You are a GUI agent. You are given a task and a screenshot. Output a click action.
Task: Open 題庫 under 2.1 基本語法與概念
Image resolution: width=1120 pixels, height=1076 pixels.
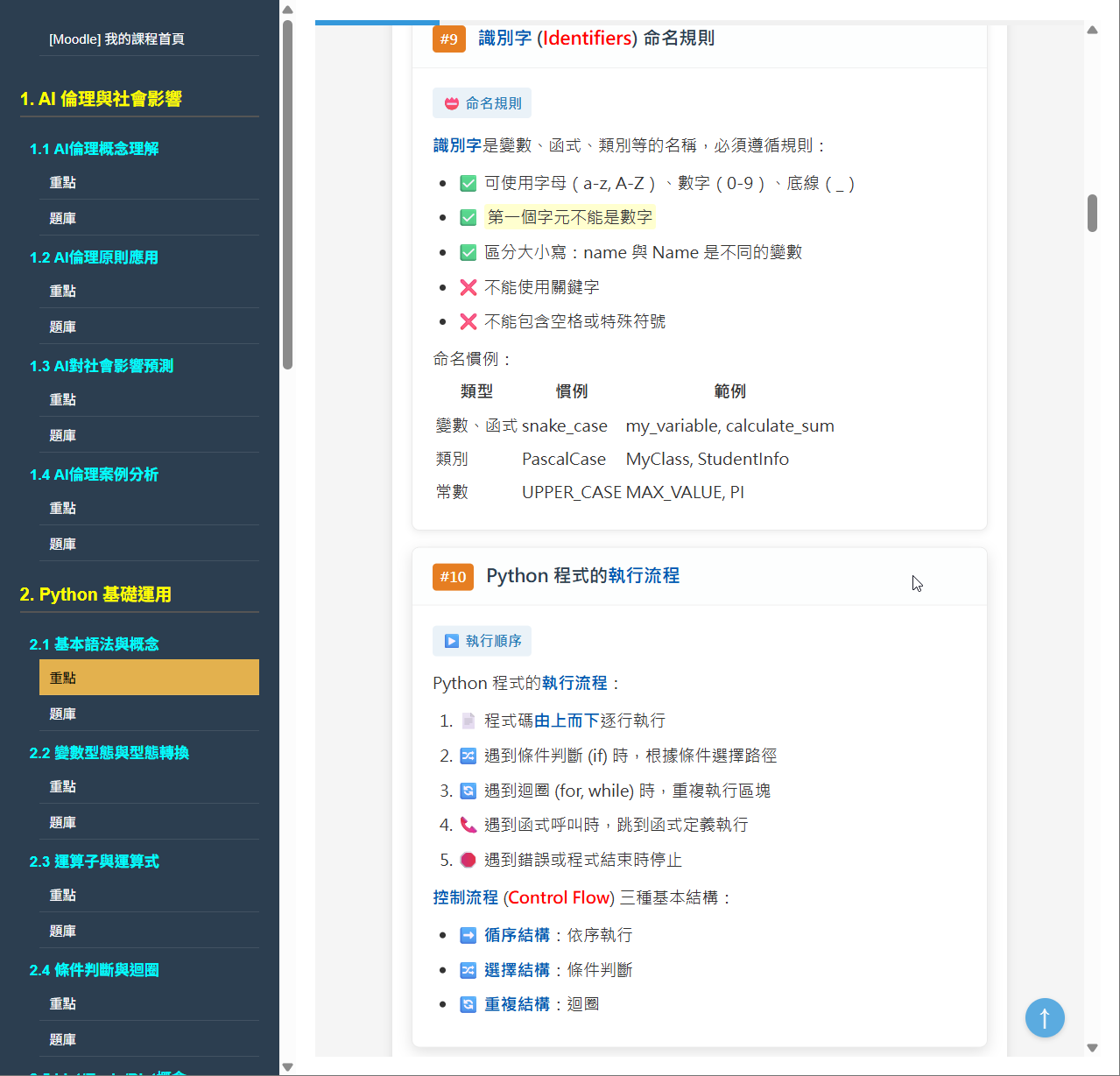point(149,714)
